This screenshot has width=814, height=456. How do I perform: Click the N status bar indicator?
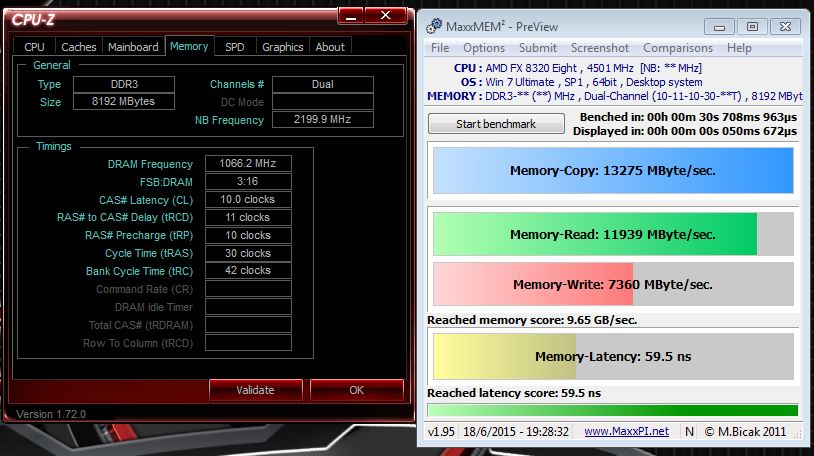coord(689,432)
